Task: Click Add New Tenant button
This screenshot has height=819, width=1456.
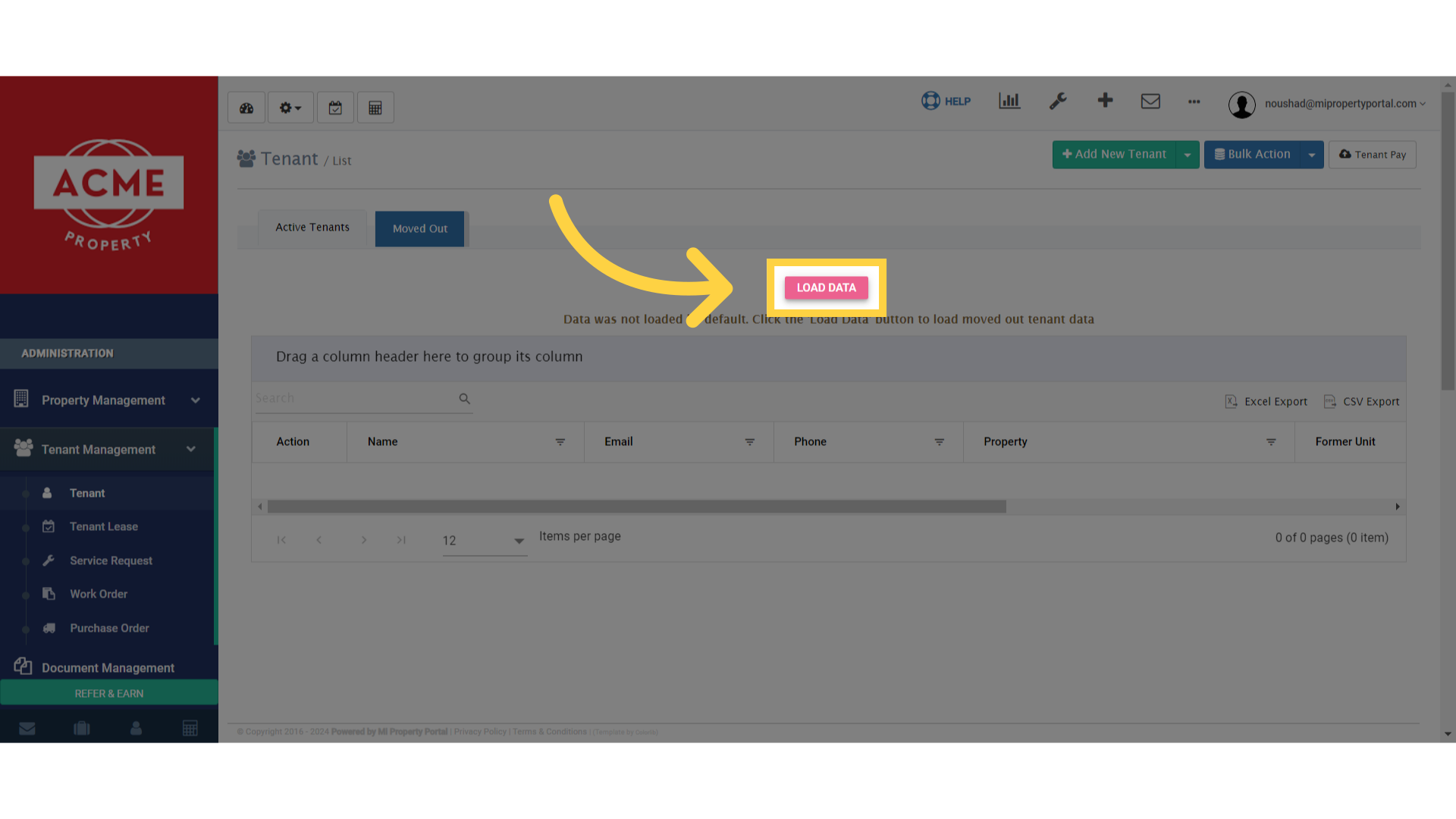Action: (1114, 155)
